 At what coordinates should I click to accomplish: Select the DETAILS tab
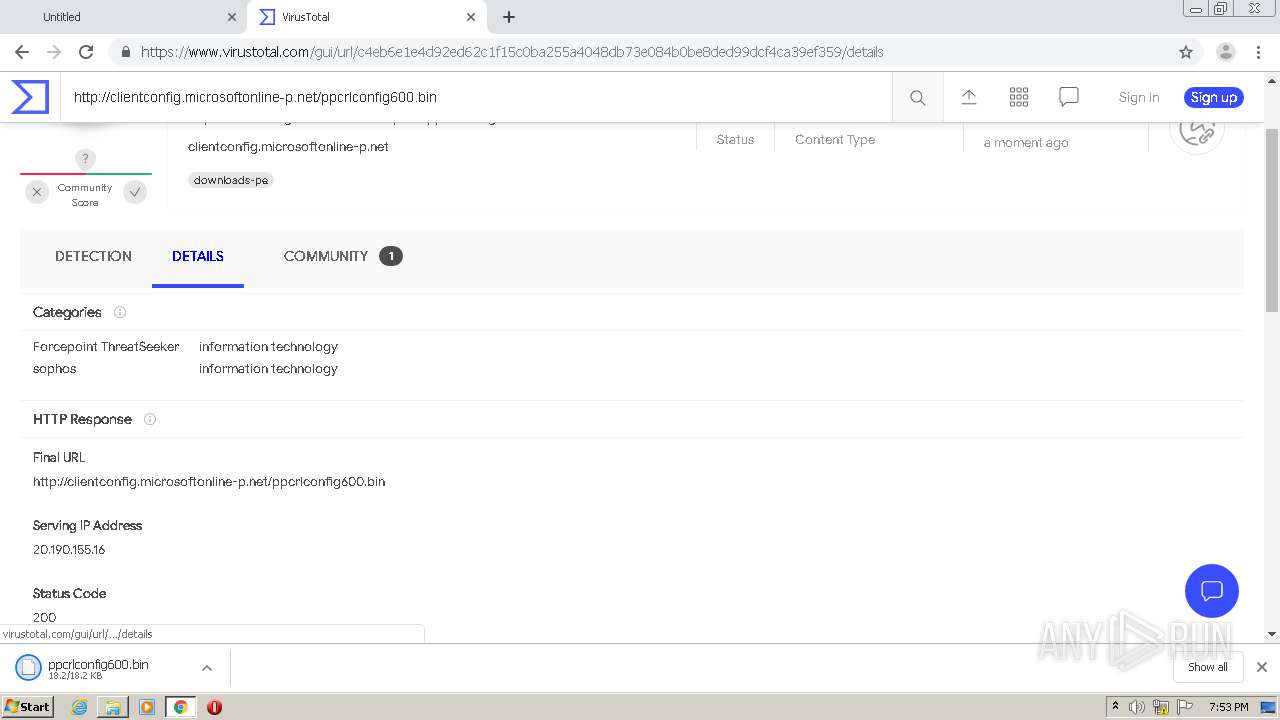pyautogui.click(x=198, y=256)
